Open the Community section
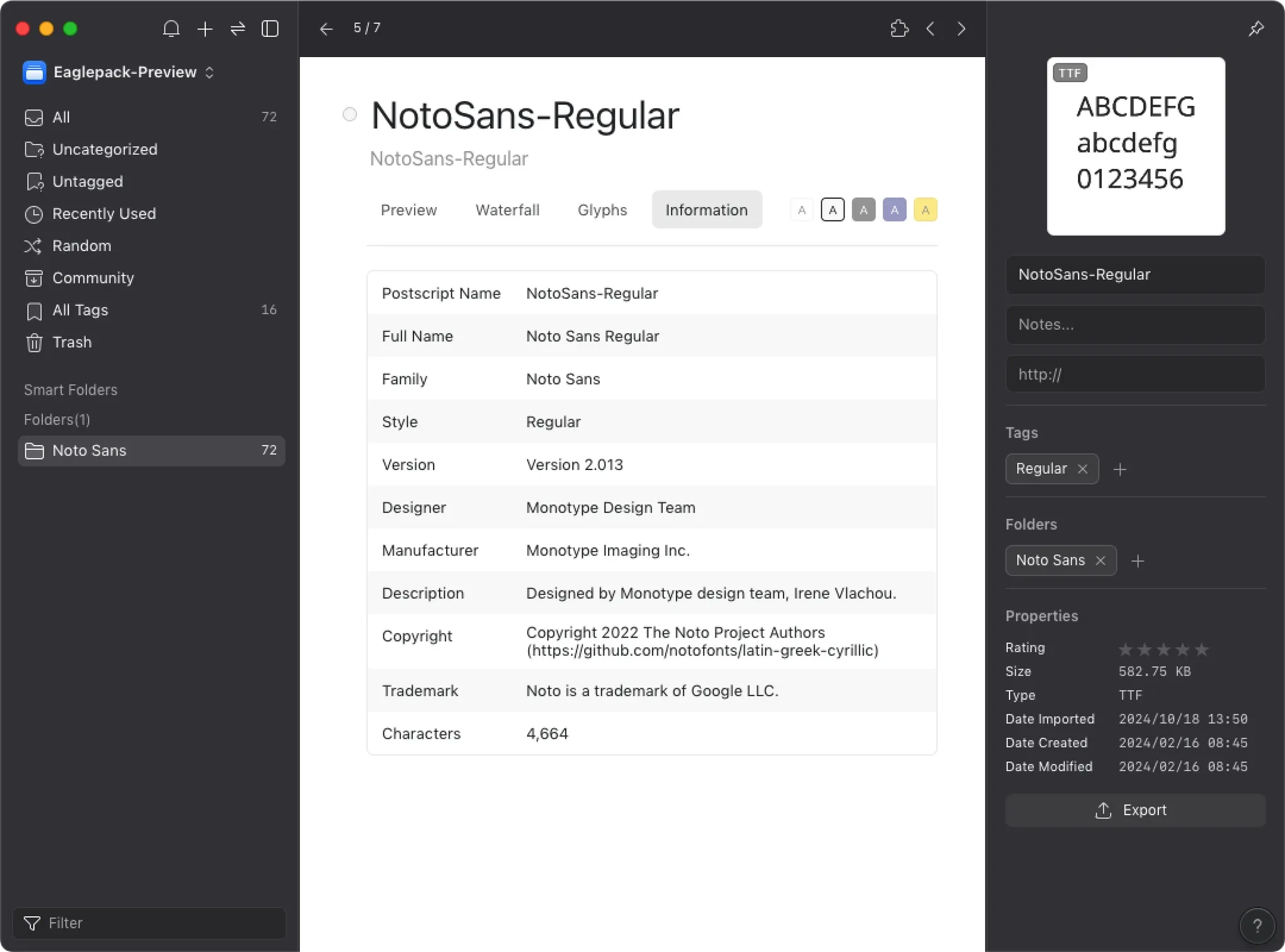This screenshot has height=952, width=1285. [151, 278]
